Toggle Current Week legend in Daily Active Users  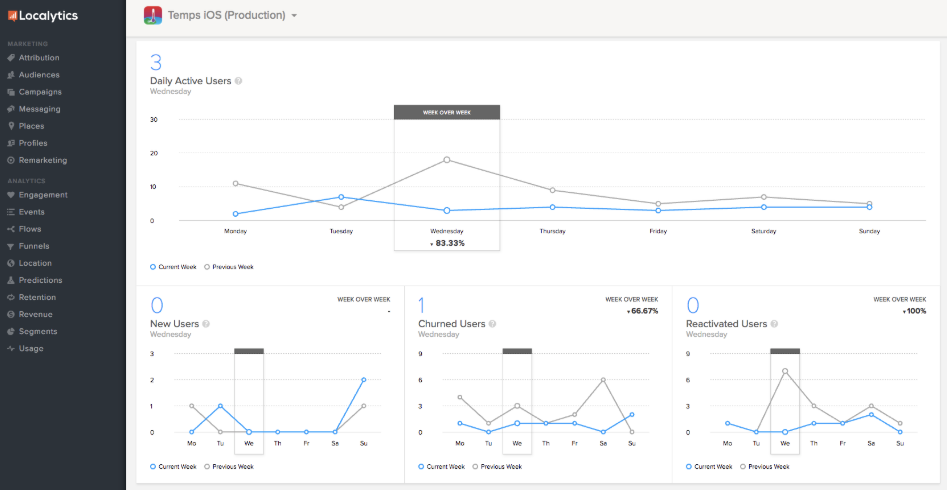[x=173, y=266]
